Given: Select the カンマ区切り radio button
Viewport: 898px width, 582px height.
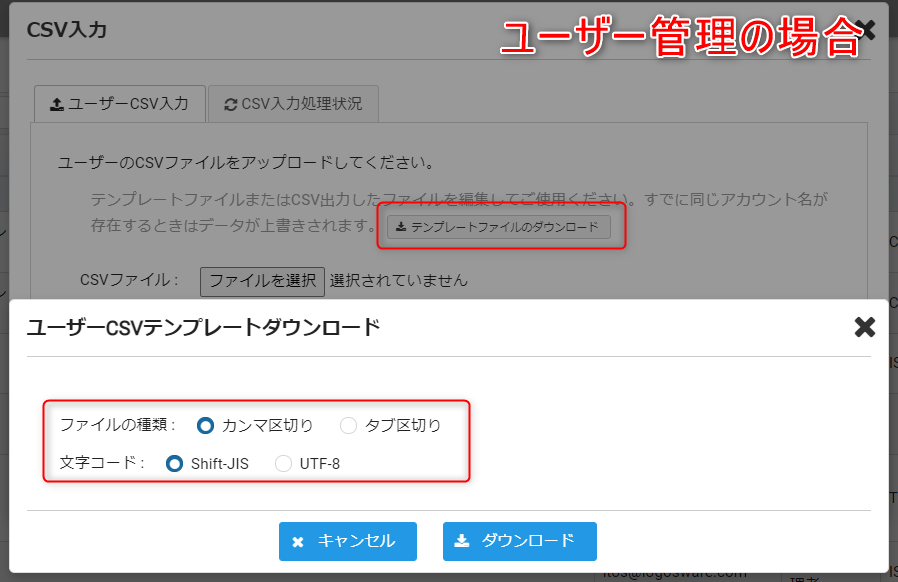Looking at the screenshot, I should (x=205, y=426).
